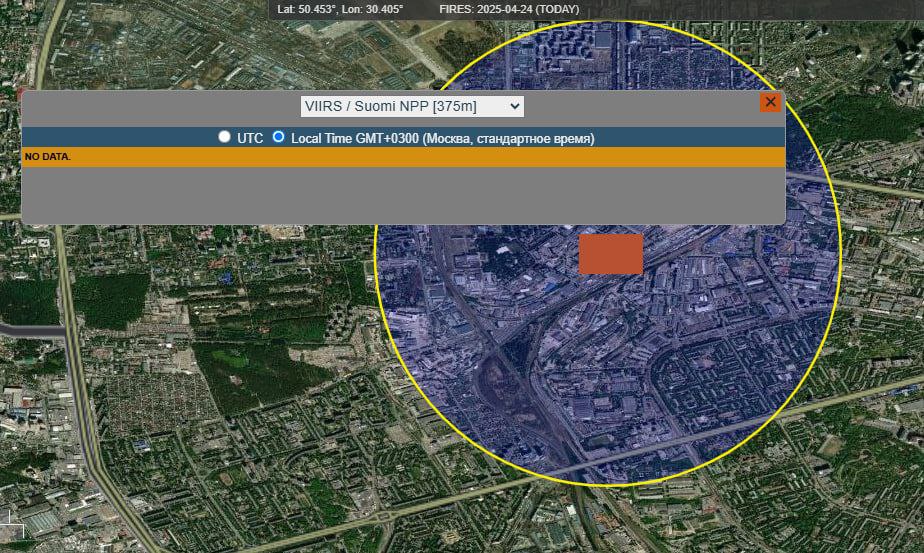The height and width of the screenshot is (553, 924).
Task: Click the dark top status bar between coordinates and date
Action: (x=421, y=9)
